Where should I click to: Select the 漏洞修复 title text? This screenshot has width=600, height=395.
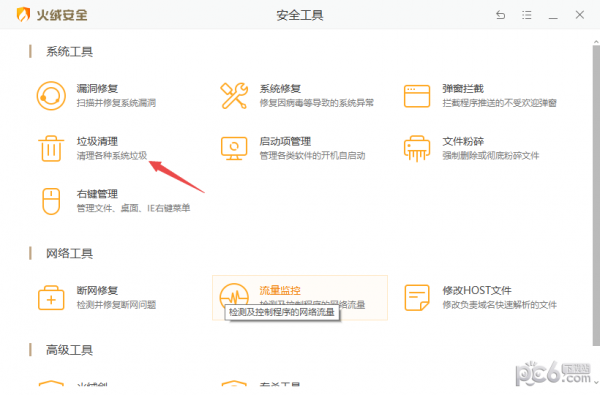click(x=97, y=89)
